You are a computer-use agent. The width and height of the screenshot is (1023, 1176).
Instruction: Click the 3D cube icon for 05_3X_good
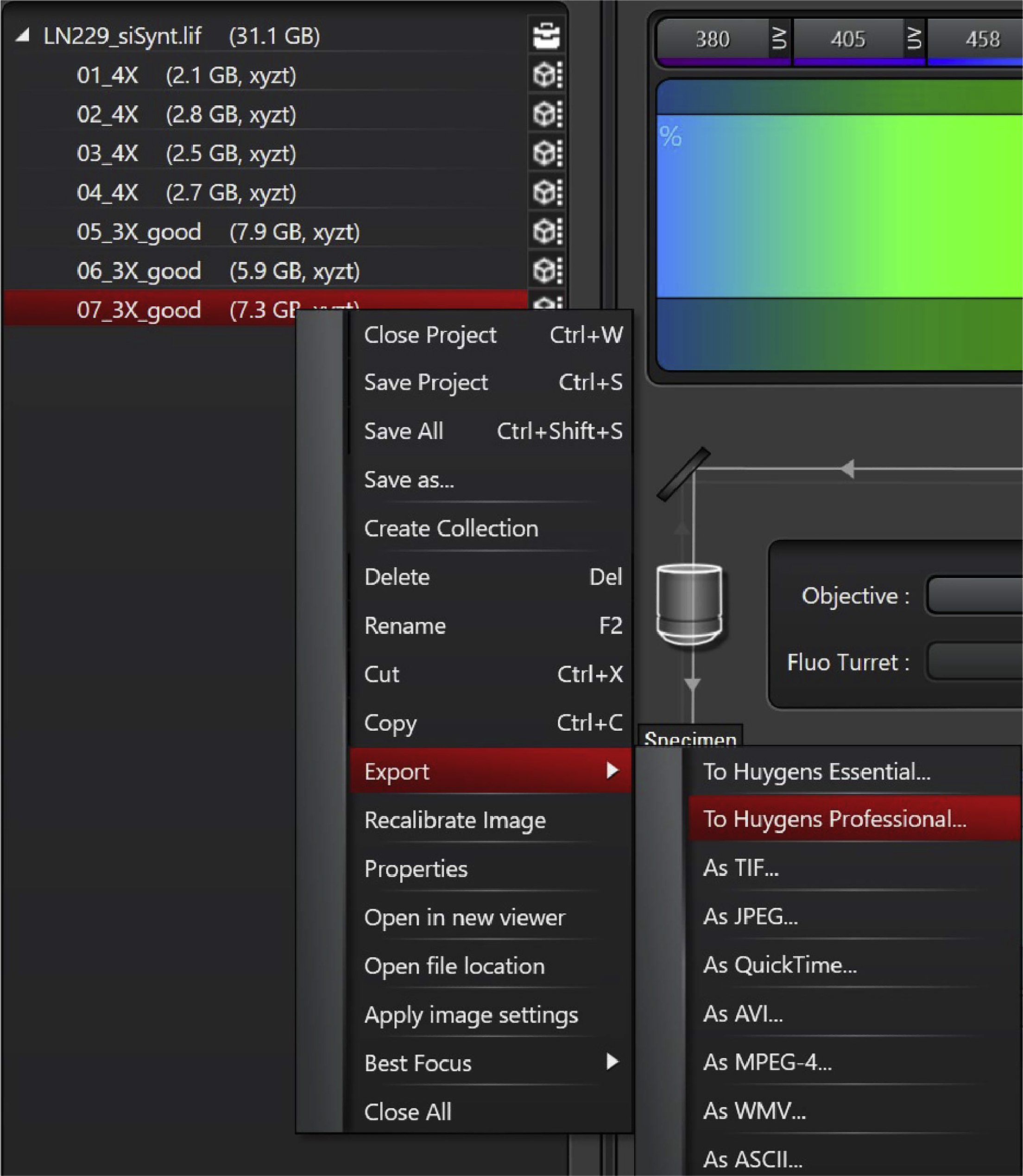click(x=546, y=231)
